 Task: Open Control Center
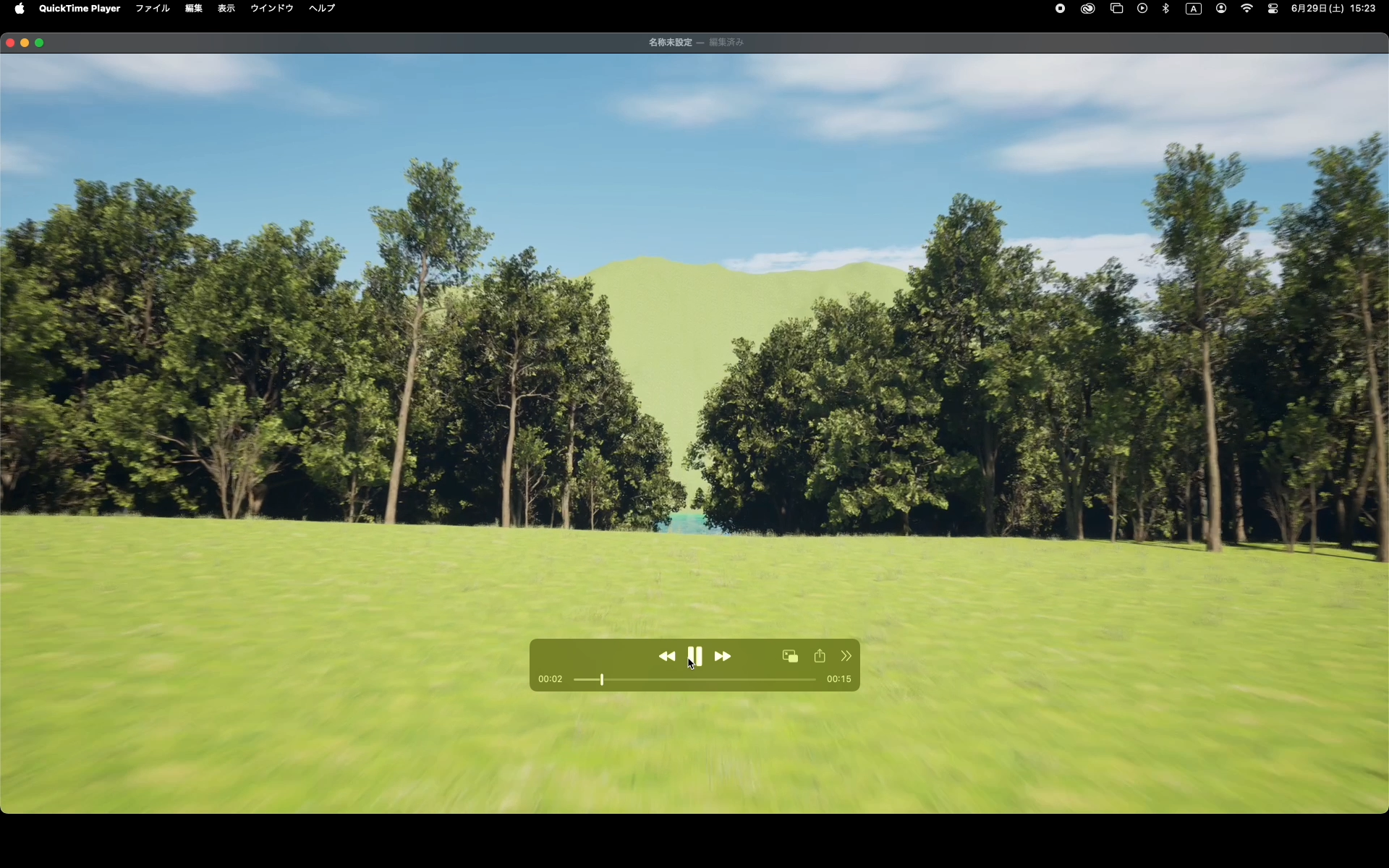[1273, 9]
